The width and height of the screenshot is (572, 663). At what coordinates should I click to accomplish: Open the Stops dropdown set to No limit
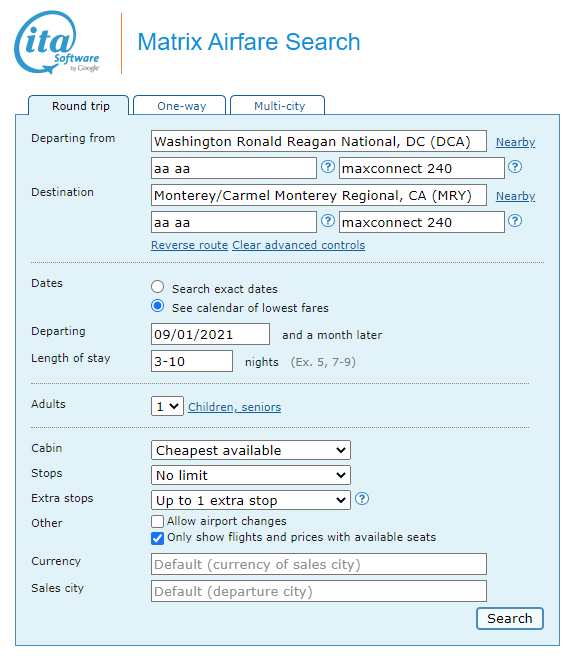click(x=251, y=475)
